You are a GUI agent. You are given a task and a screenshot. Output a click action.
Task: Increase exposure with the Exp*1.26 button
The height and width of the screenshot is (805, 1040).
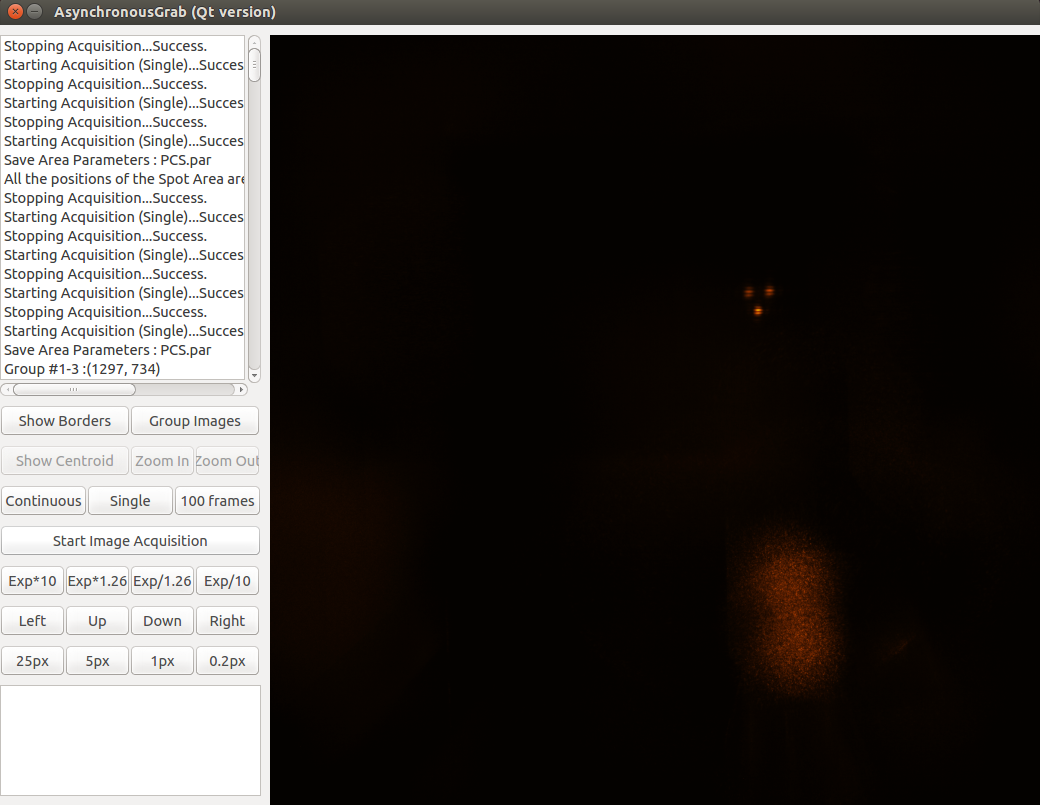[x=98, y=581]
